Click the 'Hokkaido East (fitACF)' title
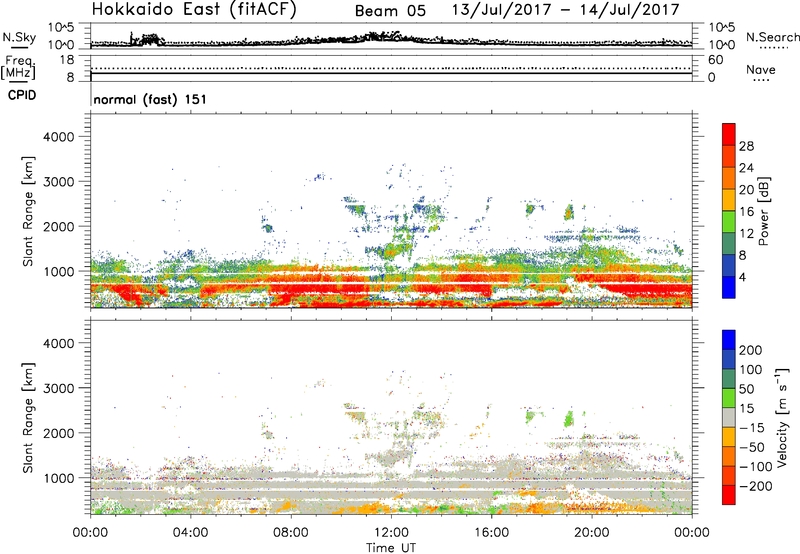This screenshot has width=800, height=554. click(194, 9)
